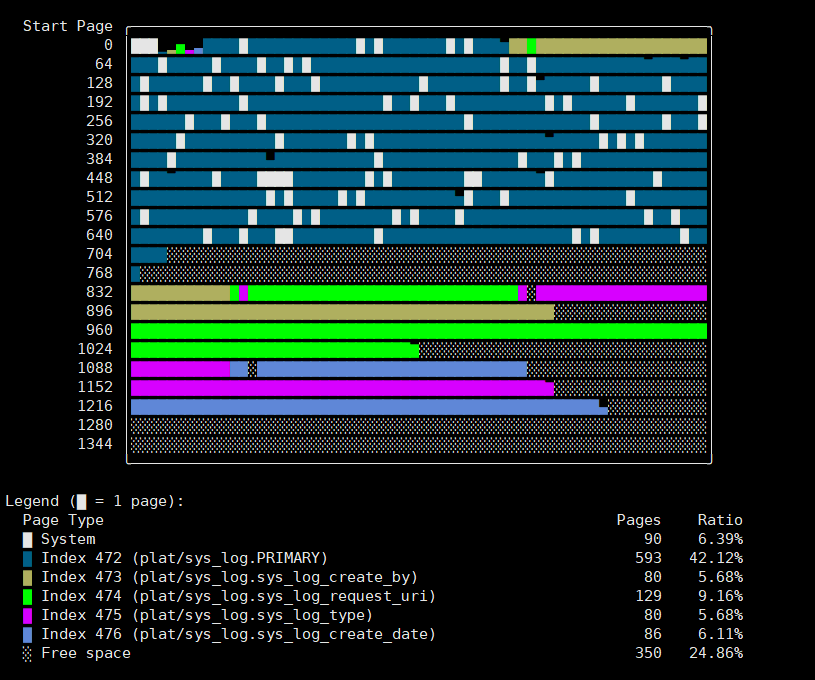Click the light blue Index 476 legend swatch
This screenshot has width=815, height=680.
pos(27,634)
